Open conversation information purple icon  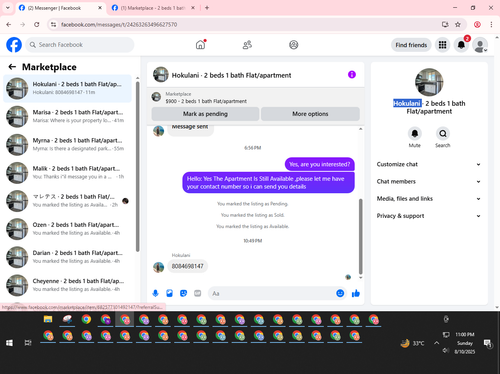point(352,75)
